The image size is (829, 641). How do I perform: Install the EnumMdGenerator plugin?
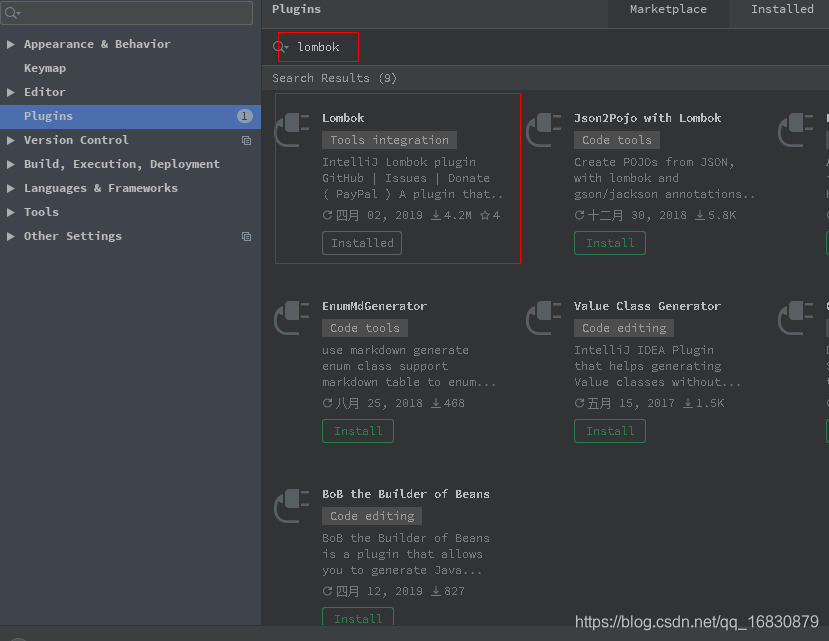(358, 431)
